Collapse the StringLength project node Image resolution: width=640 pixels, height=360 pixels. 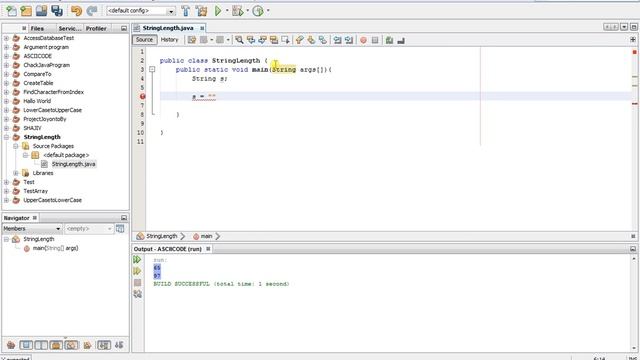(x=6, y=137)
